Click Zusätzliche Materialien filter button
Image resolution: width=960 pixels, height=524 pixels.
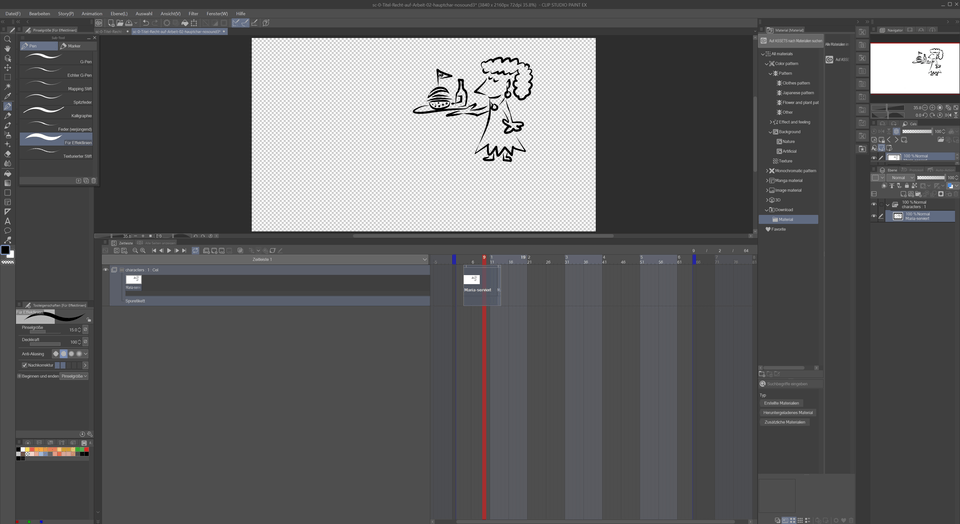click(785, 422)
